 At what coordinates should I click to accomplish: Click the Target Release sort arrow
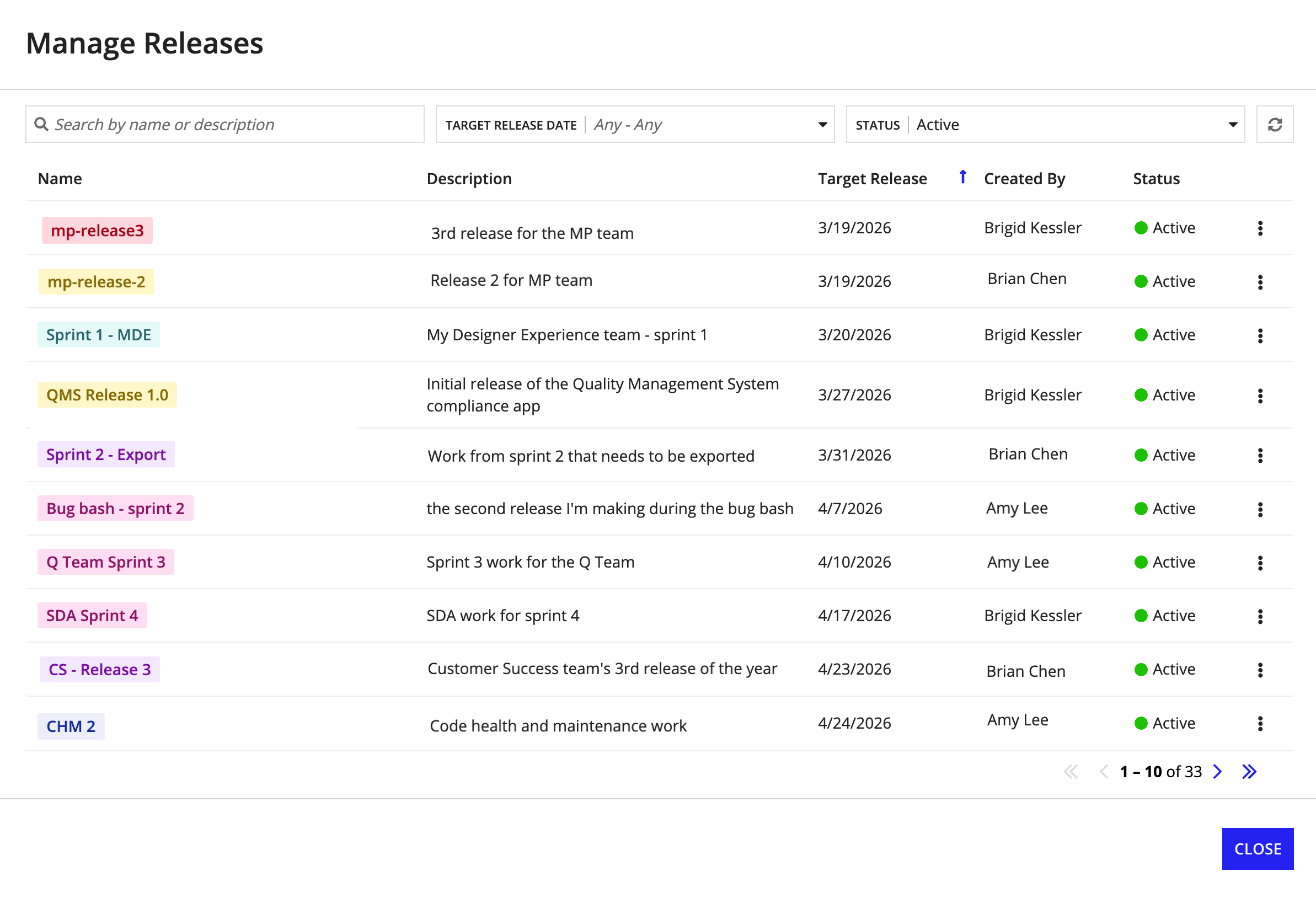962,177
